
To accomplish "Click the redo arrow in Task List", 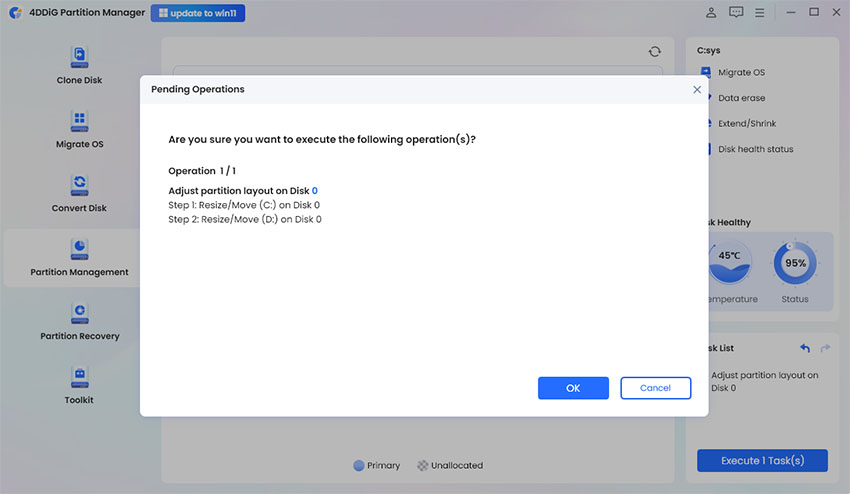I will tap(825, 348).
